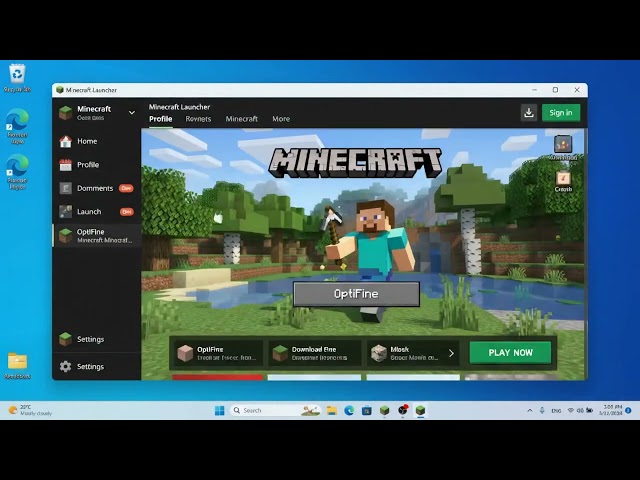640x480 pixels.
Task: Expand the Minecraft account dropdown chevron
Action: click(131, 112)
